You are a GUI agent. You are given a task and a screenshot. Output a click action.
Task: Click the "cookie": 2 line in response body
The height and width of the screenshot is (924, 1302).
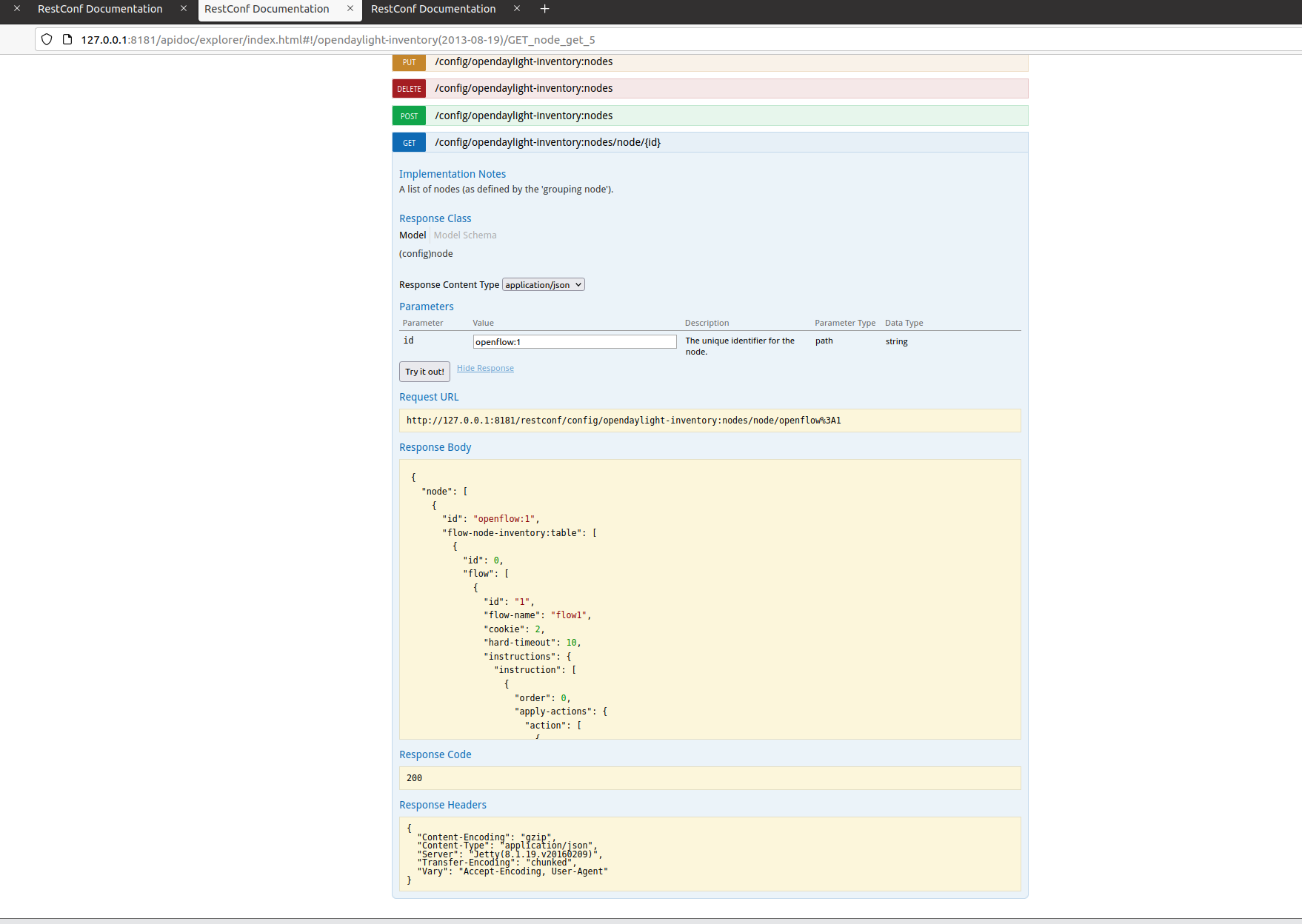click(x=514, y=629)
